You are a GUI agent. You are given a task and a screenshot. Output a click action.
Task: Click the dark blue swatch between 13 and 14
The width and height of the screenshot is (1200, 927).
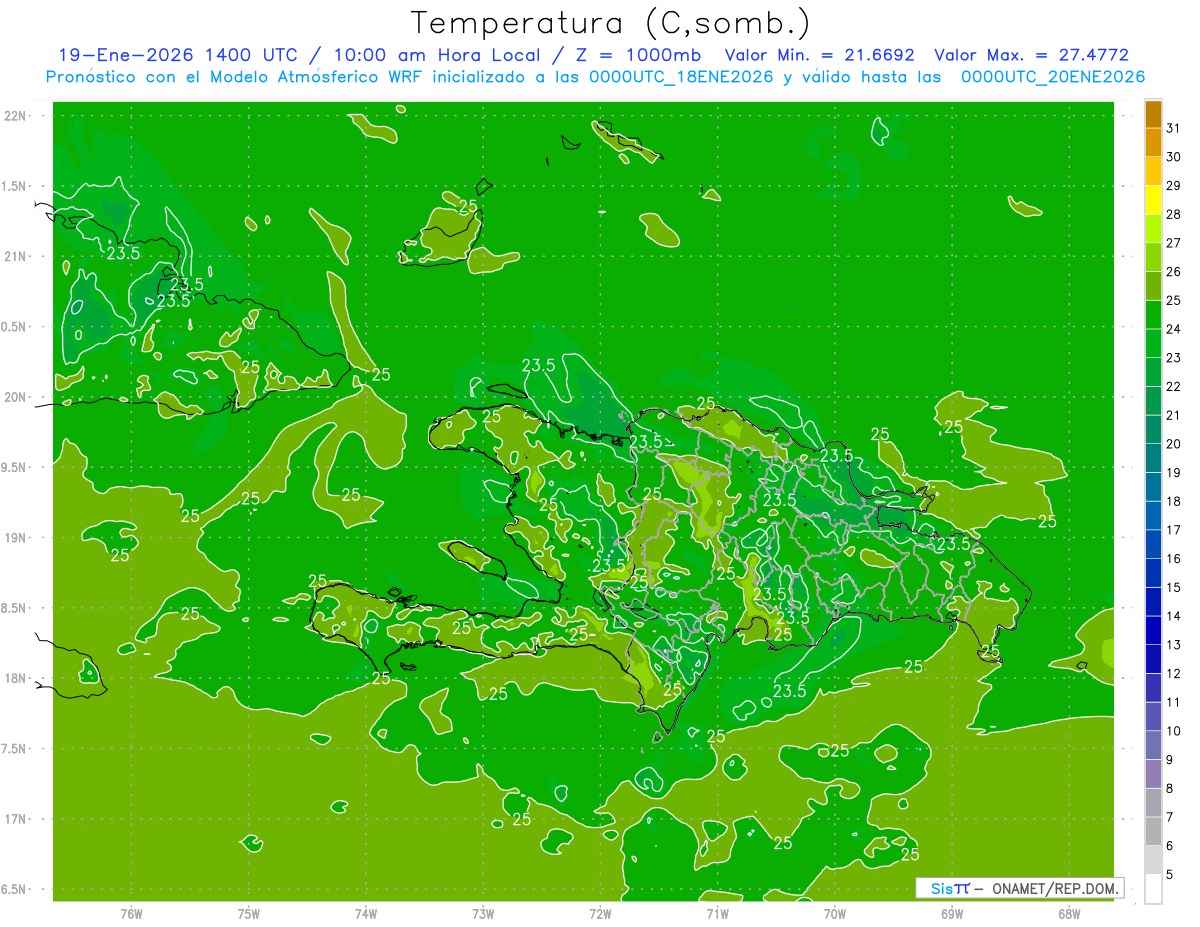pos(1153,631)
